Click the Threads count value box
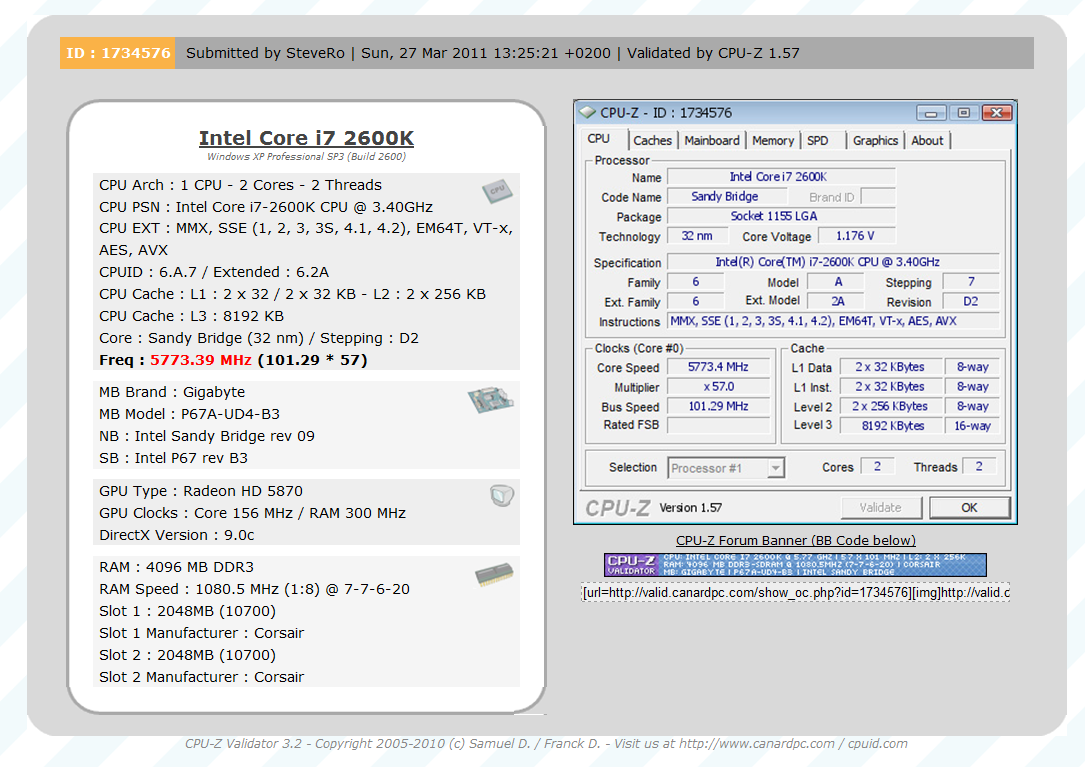 click(979, 467)
